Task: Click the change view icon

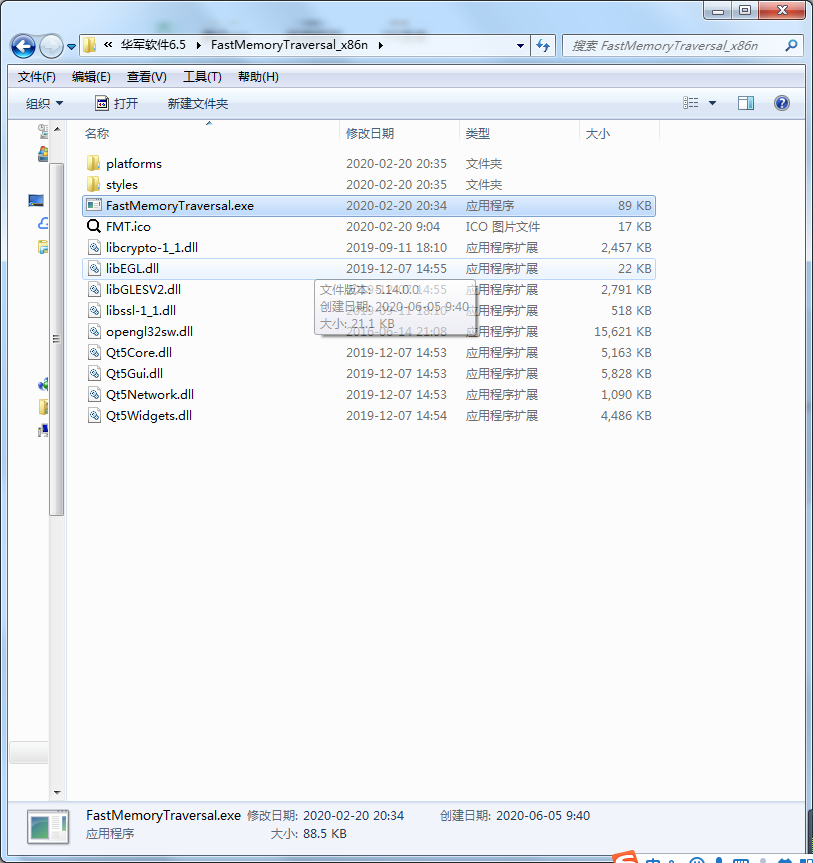Action: coord(690,103)
